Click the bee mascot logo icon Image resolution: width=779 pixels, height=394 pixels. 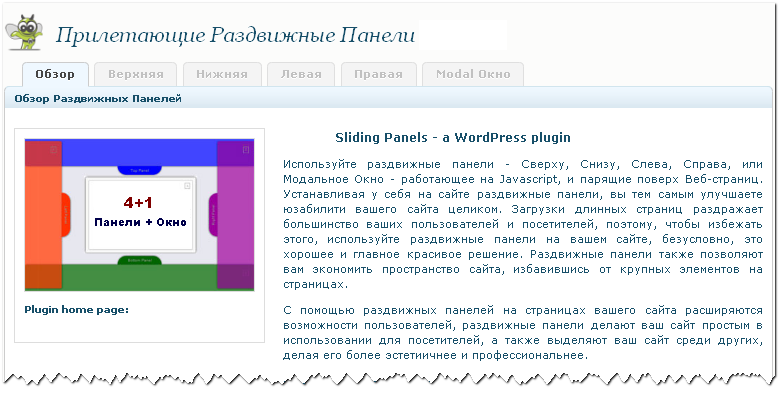click(x=24, y=32)
